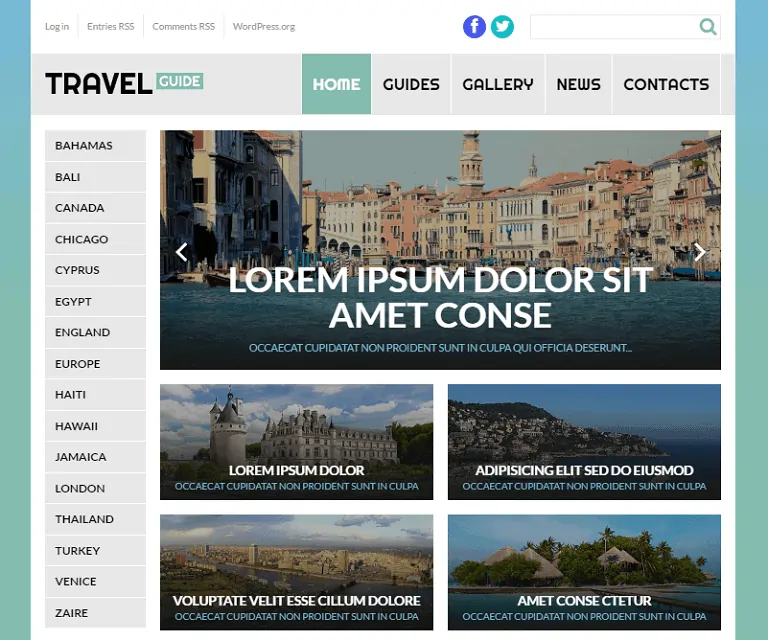Select Turkey in the sidebar

[x=96, y=550]
